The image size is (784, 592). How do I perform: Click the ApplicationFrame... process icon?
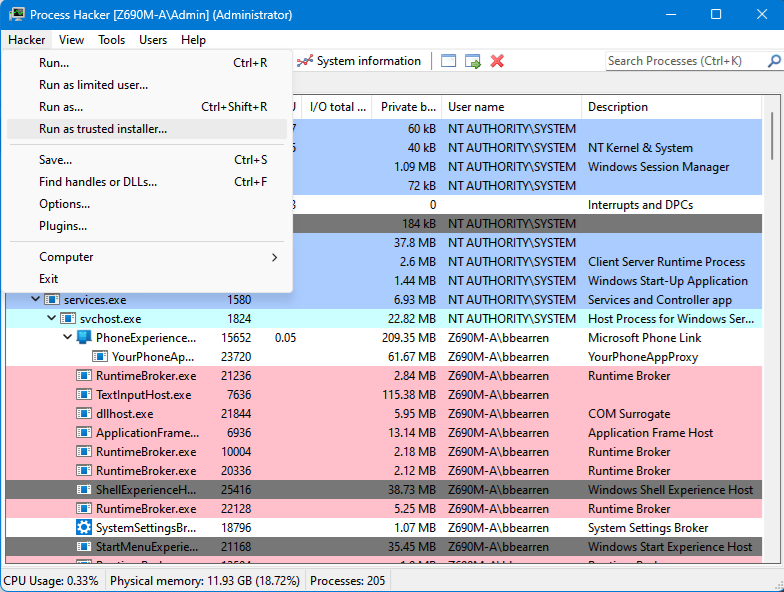point(84,432)
